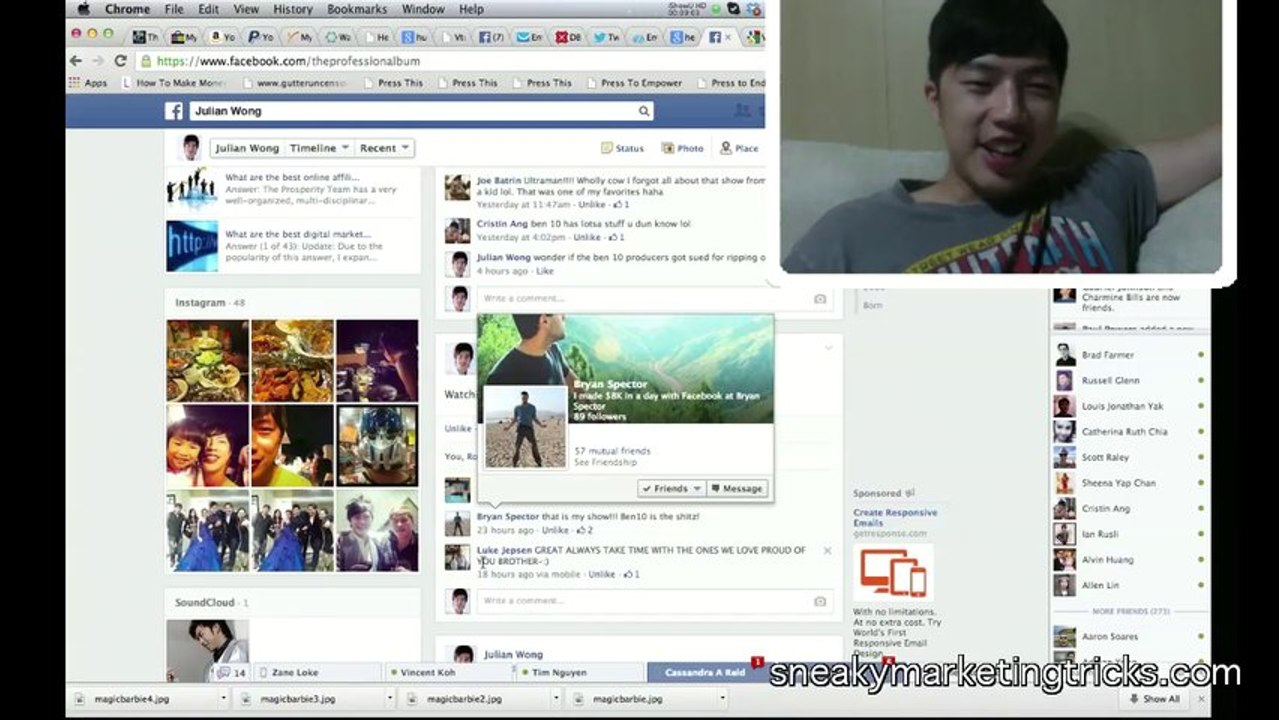The image size is (1279, 720).
Task: Click Russell Glenn's avatar in chat sidebar
Action: click(1064, 381)
